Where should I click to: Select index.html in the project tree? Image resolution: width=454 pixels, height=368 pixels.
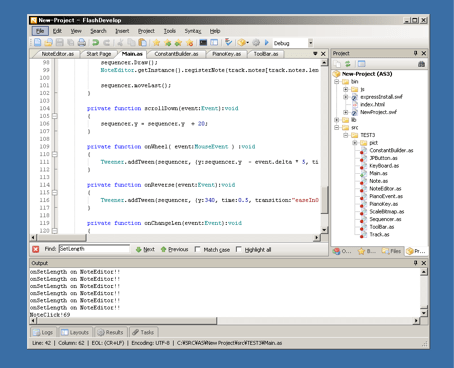point(372,104)
